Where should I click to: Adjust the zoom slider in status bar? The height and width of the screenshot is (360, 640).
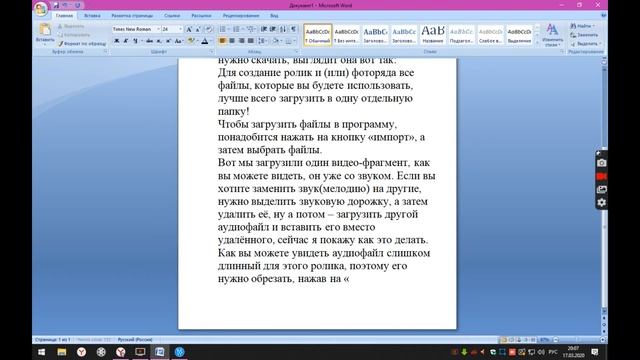[x=578, y=340]
